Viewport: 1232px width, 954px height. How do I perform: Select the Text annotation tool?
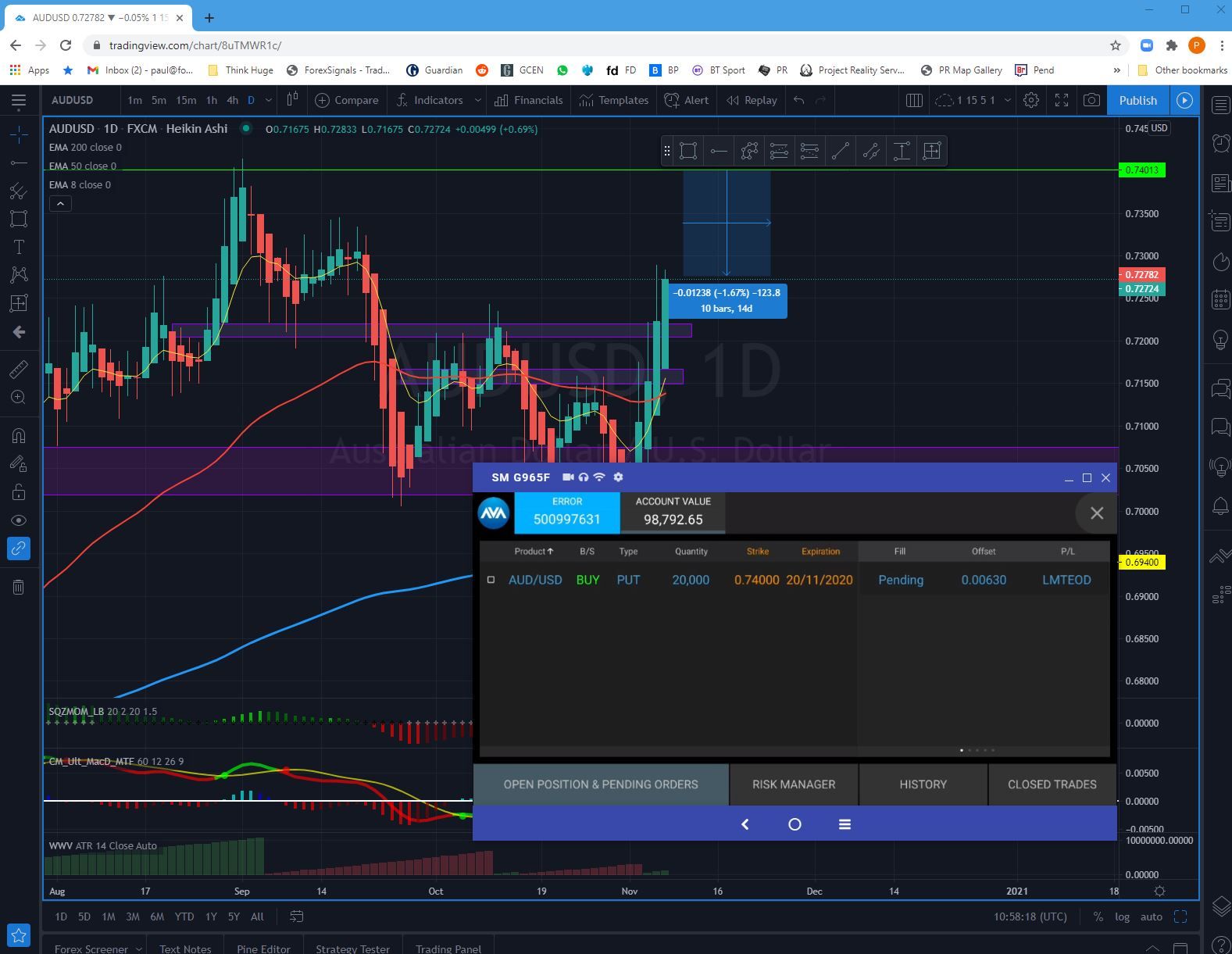(19, 247)
